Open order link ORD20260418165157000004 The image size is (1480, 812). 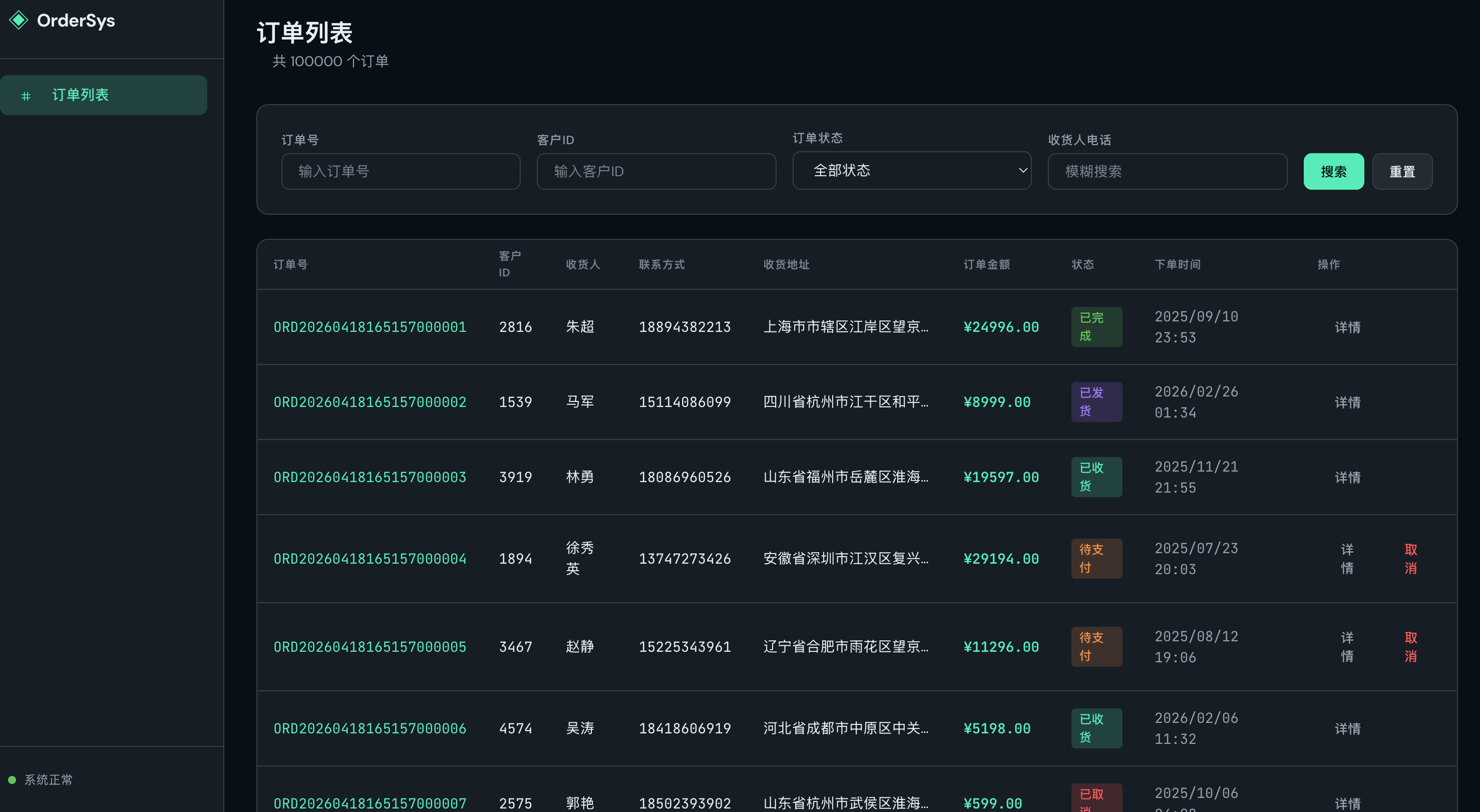(x=369, y=559)
